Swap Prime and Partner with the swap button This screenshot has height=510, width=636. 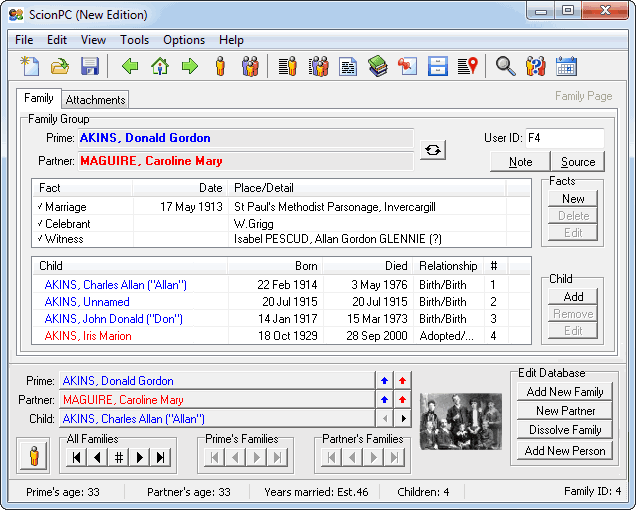[433, 150]
